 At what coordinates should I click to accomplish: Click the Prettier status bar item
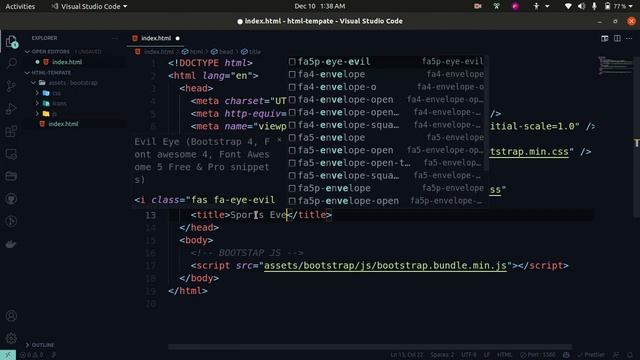[591, 355]
